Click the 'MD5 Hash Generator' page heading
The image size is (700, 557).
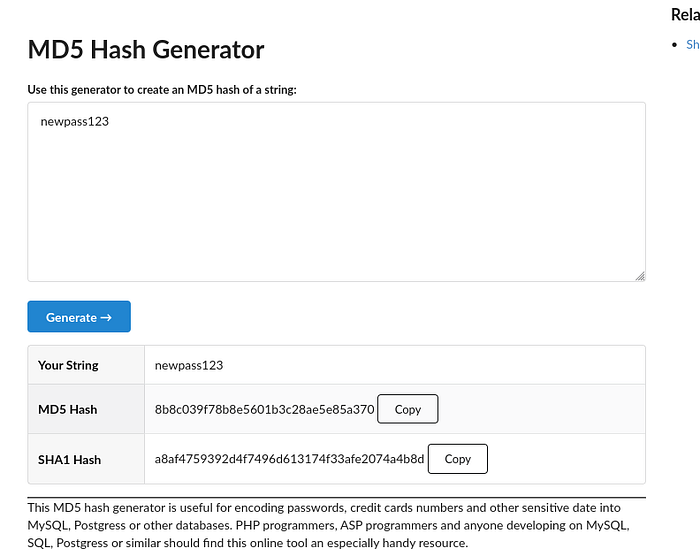[146, 49]
